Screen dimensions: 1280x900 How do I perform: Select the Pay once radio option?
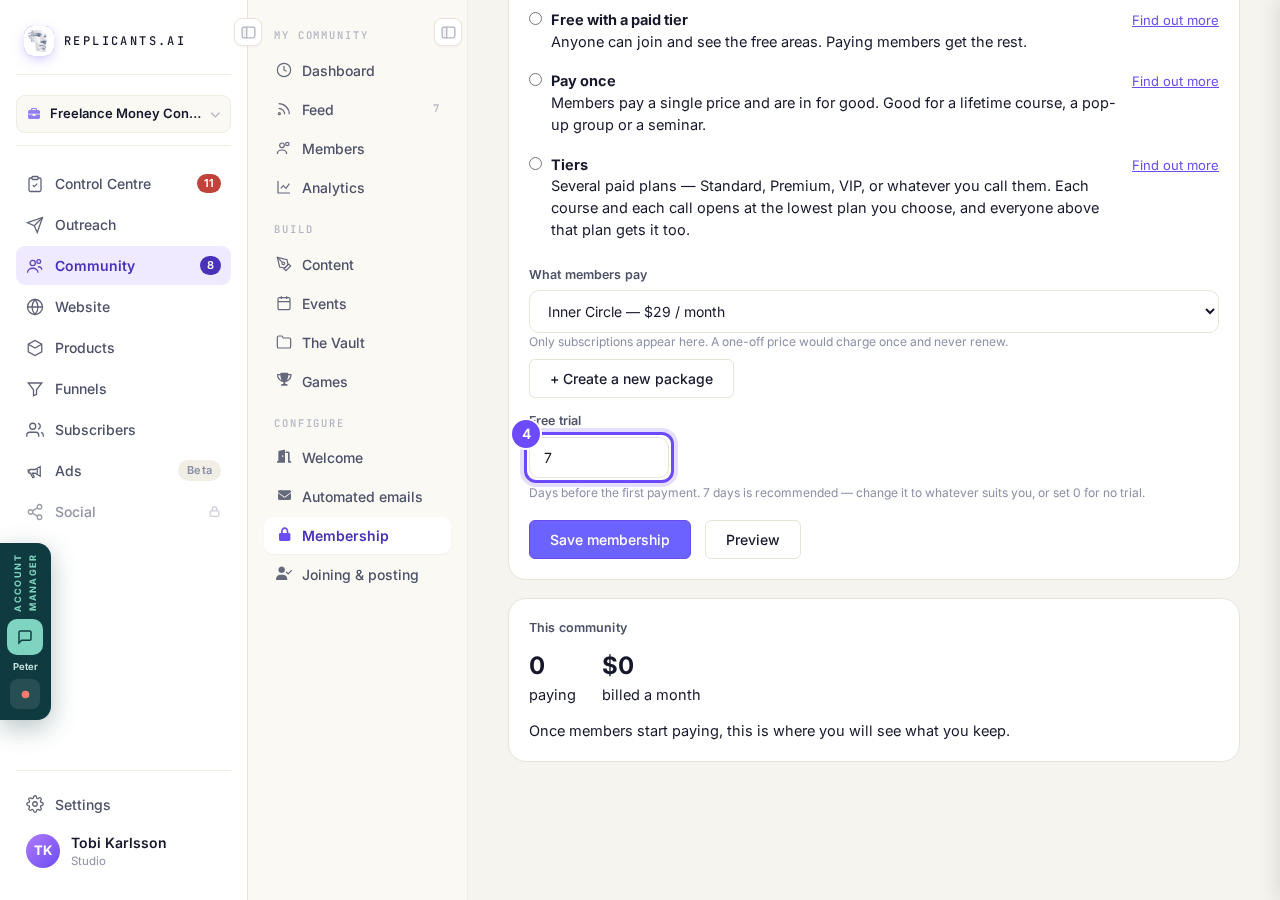536,80
